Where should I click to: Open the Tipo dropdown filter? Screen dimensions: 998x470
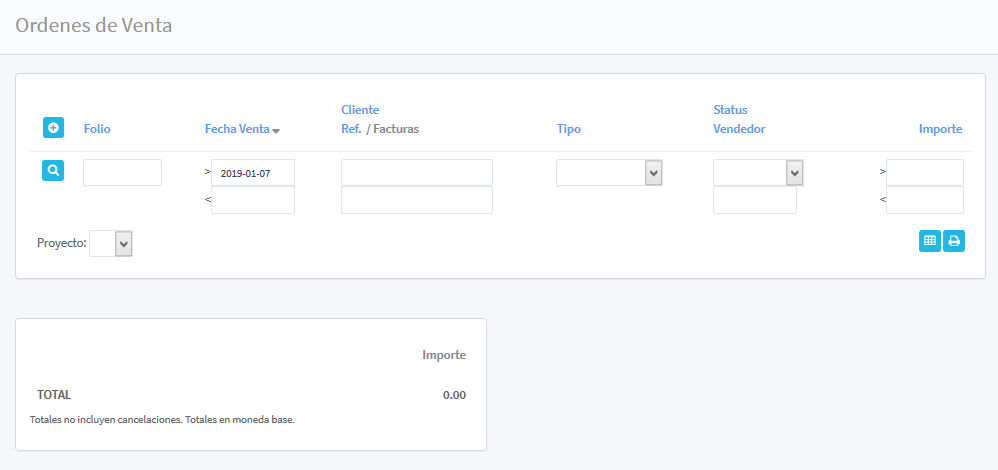click(610, 173)
